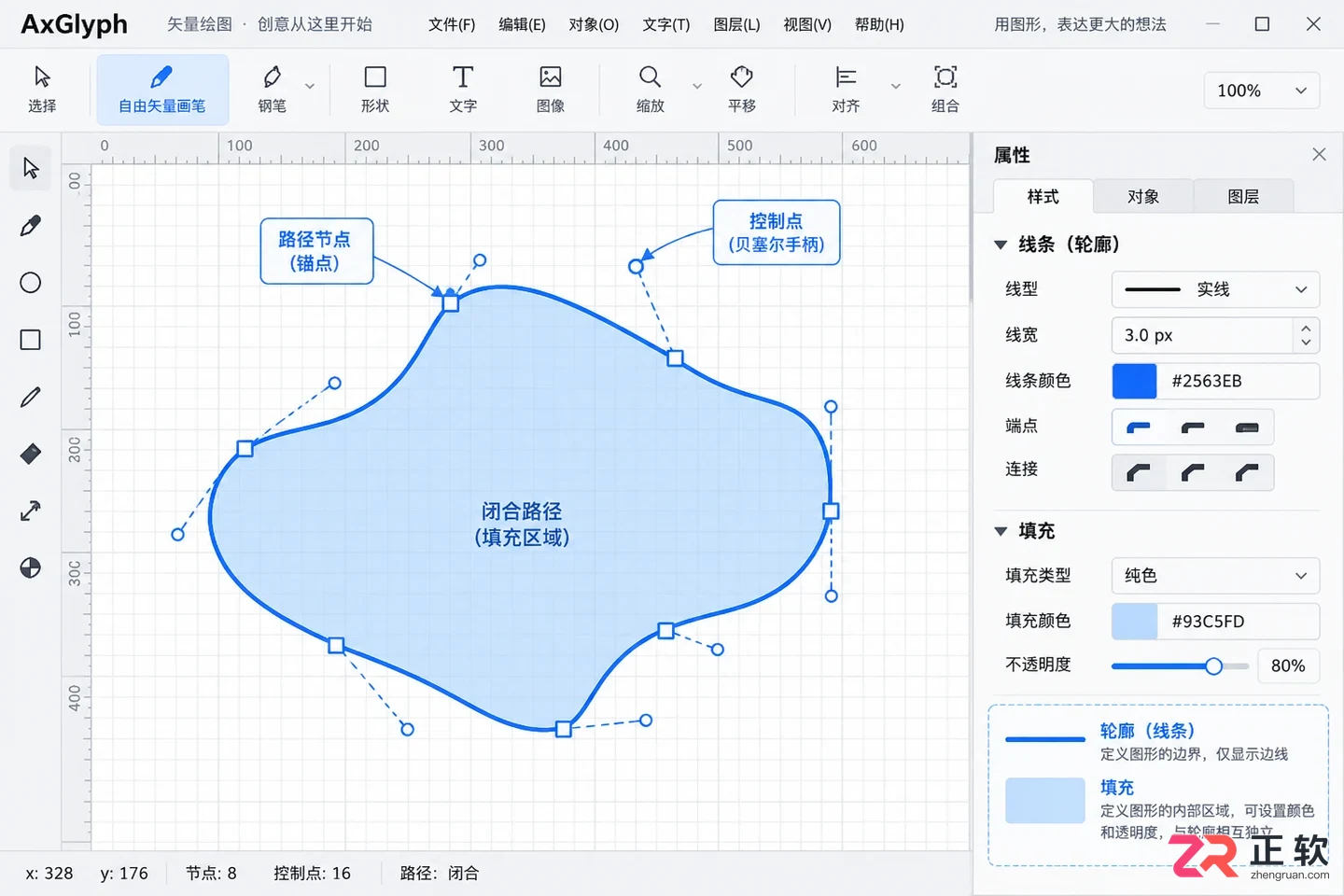This screenshot has width=1344, height=896.
Task: Open the 文件(F) menu
Action: tap(452, 24)
